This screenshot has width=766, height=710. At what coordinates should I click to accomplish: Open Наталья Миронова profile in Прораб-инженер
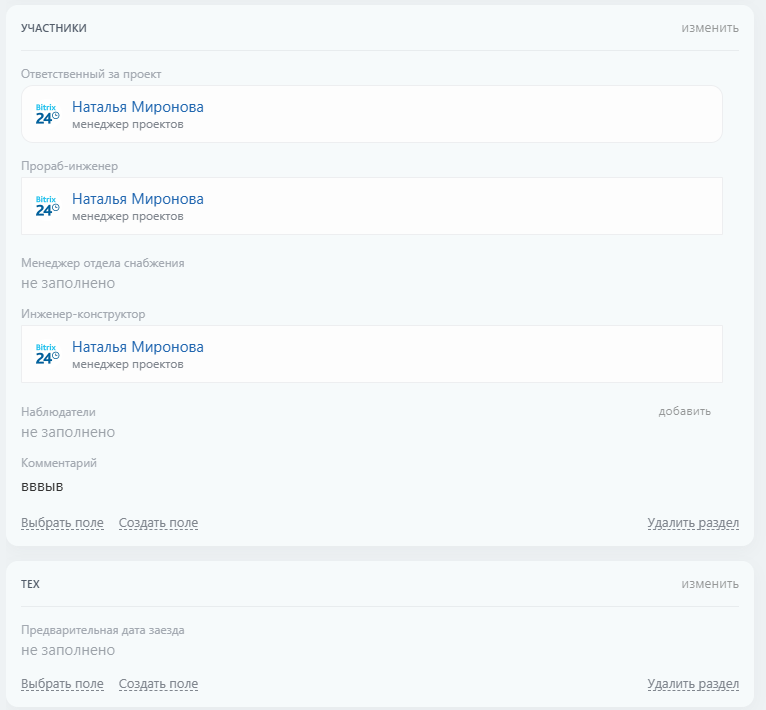138,199
